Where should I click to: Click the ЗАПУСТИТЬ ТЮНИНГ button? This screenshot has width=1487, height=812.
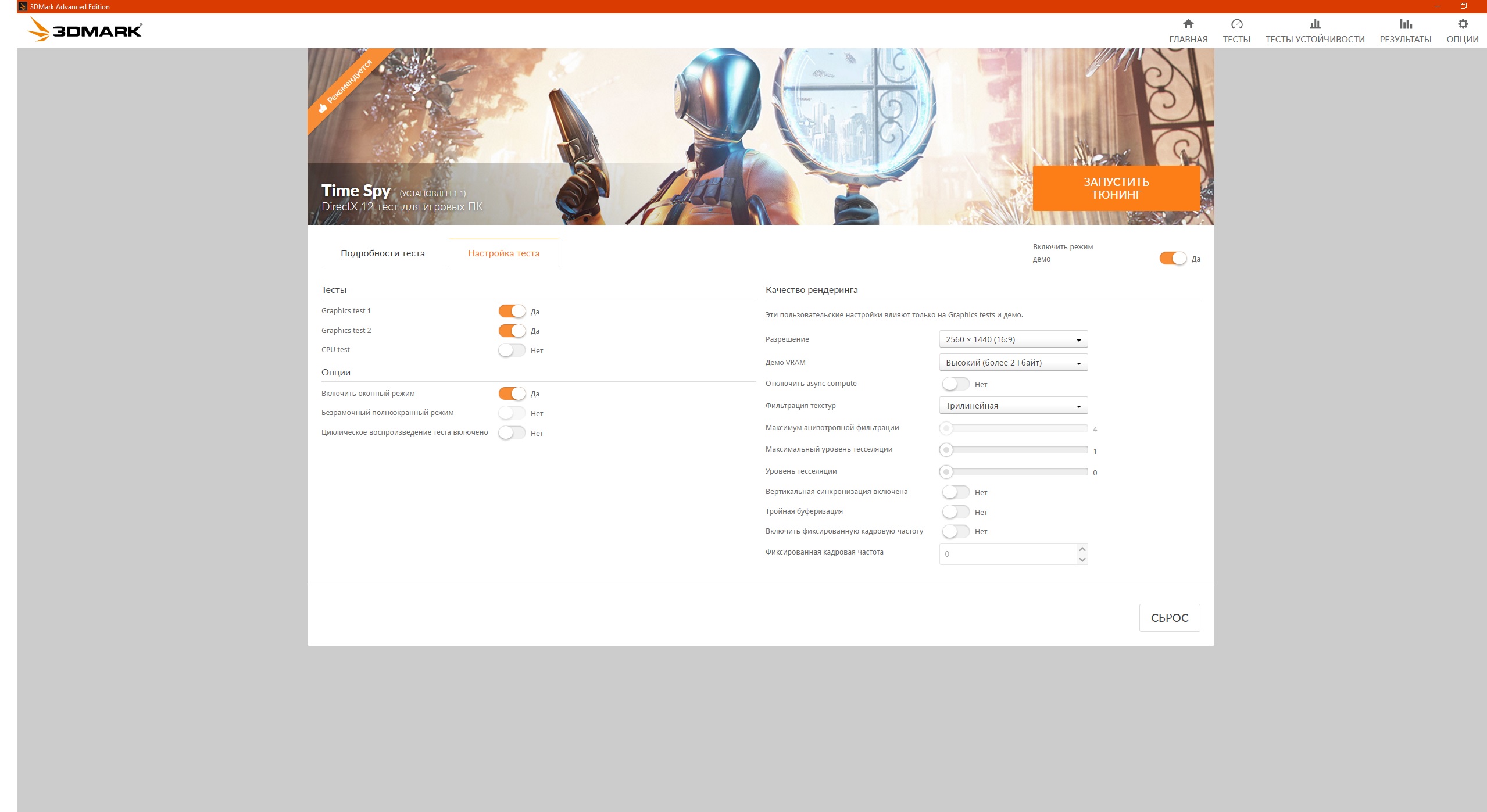(x=1116, y=188)
